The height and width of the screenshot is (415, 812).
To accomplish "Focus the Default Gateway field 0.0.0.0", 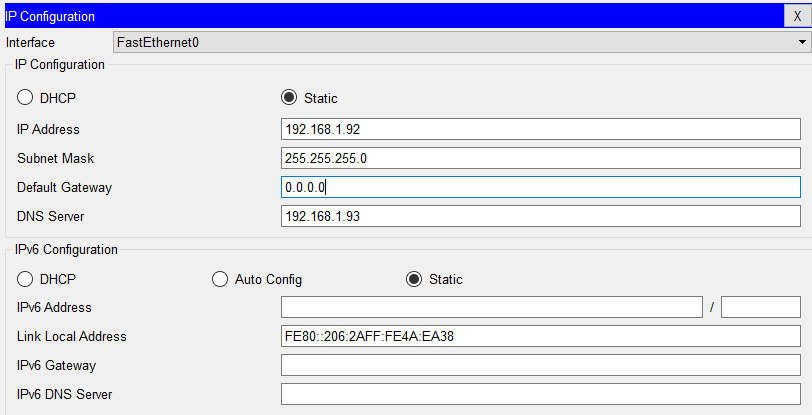I will [x=541, y=187].
